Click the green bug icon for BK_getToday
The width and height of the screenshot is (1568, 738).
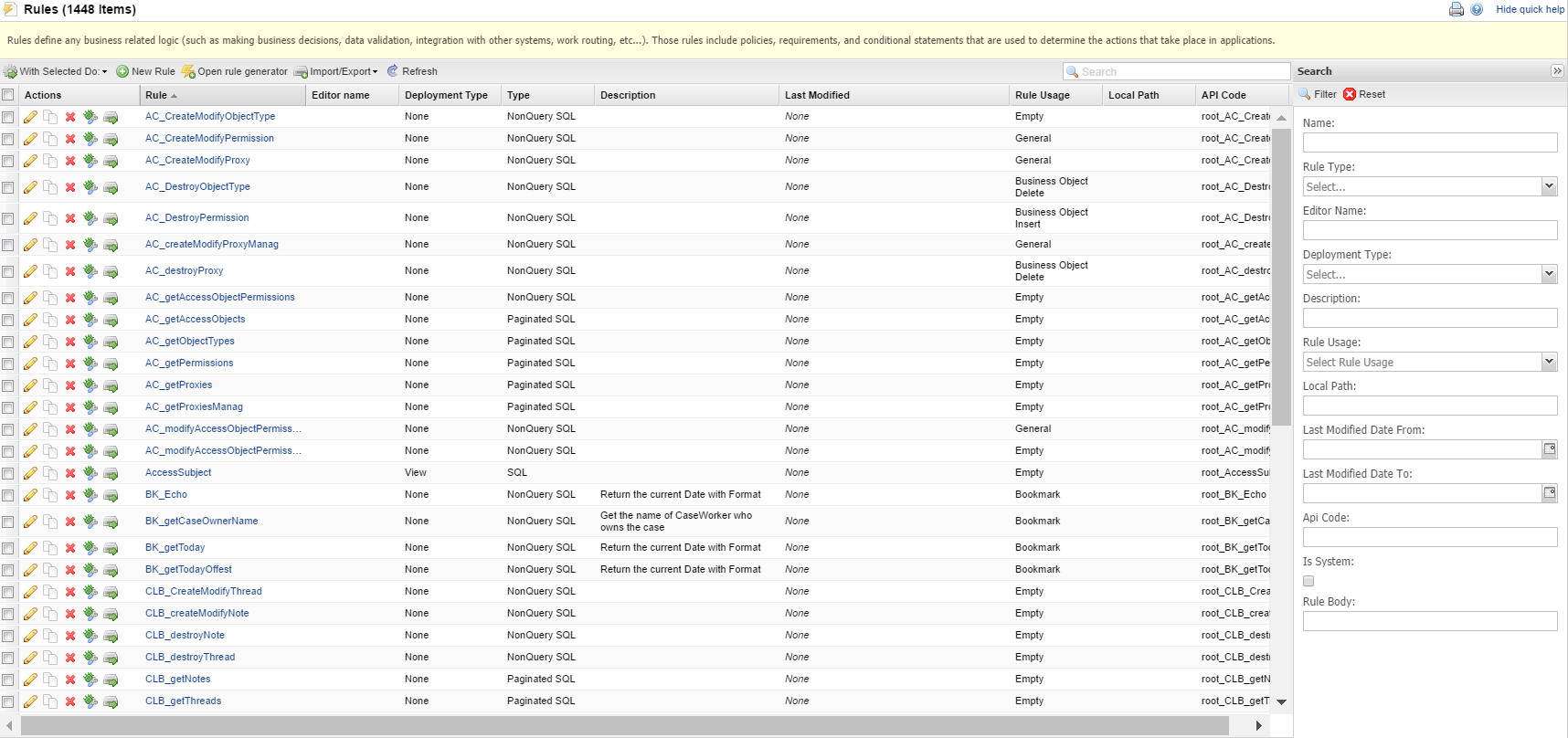click(90, 548)
